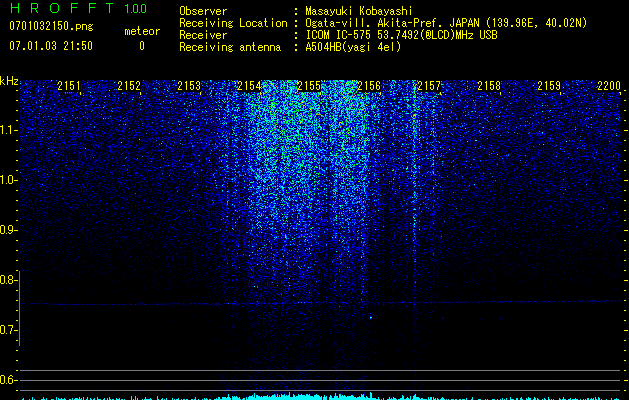Click the bright cyan echo dot below 2156
The width and height of the screenshot is (629, 400).
point(371,318)
